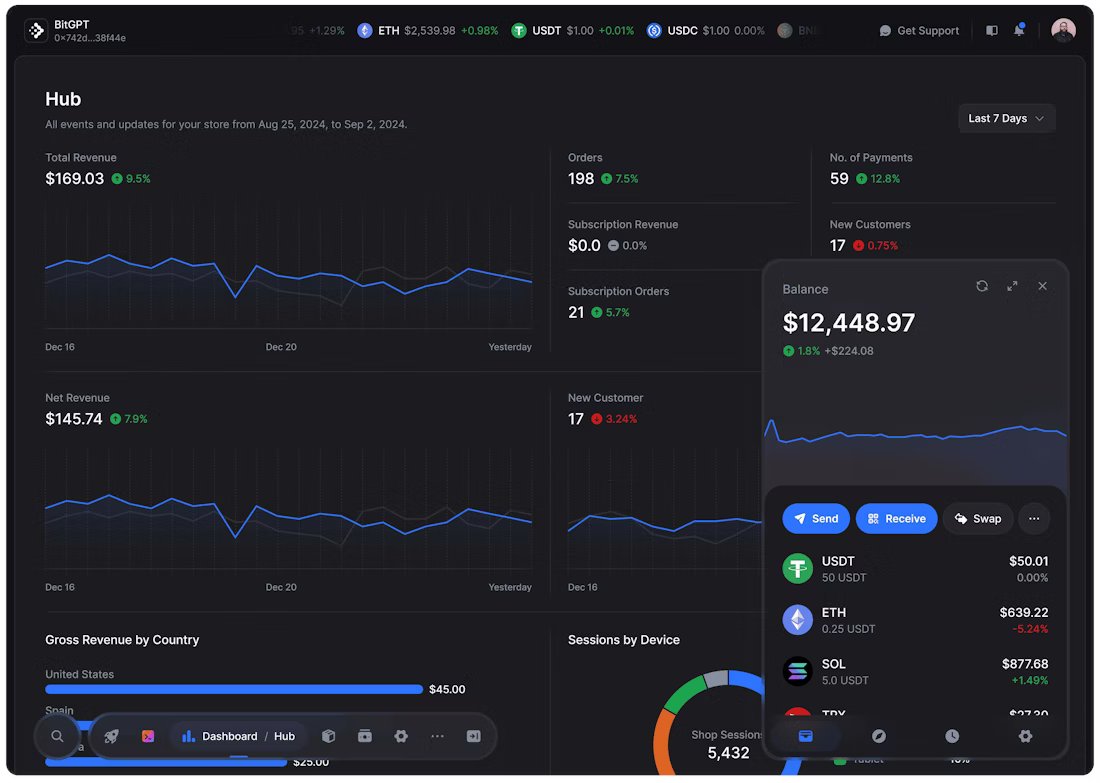Click the Receive button
Image resolution: width=1100 pixels, height=783 pixels.
pyautogui.click(x=896, y=519)
